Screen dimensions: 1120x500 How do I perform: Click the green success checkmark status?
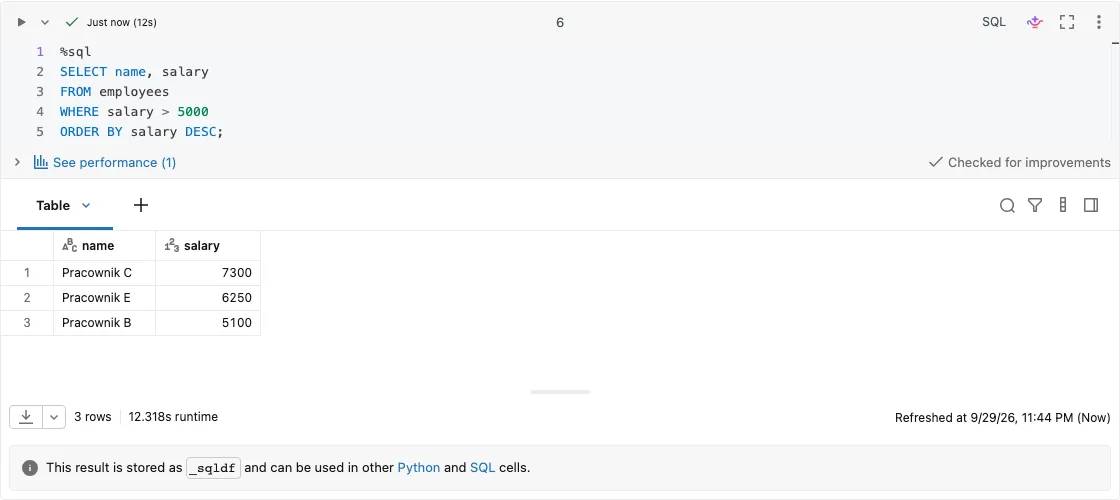pyautogui.click(x=71, y=22)
